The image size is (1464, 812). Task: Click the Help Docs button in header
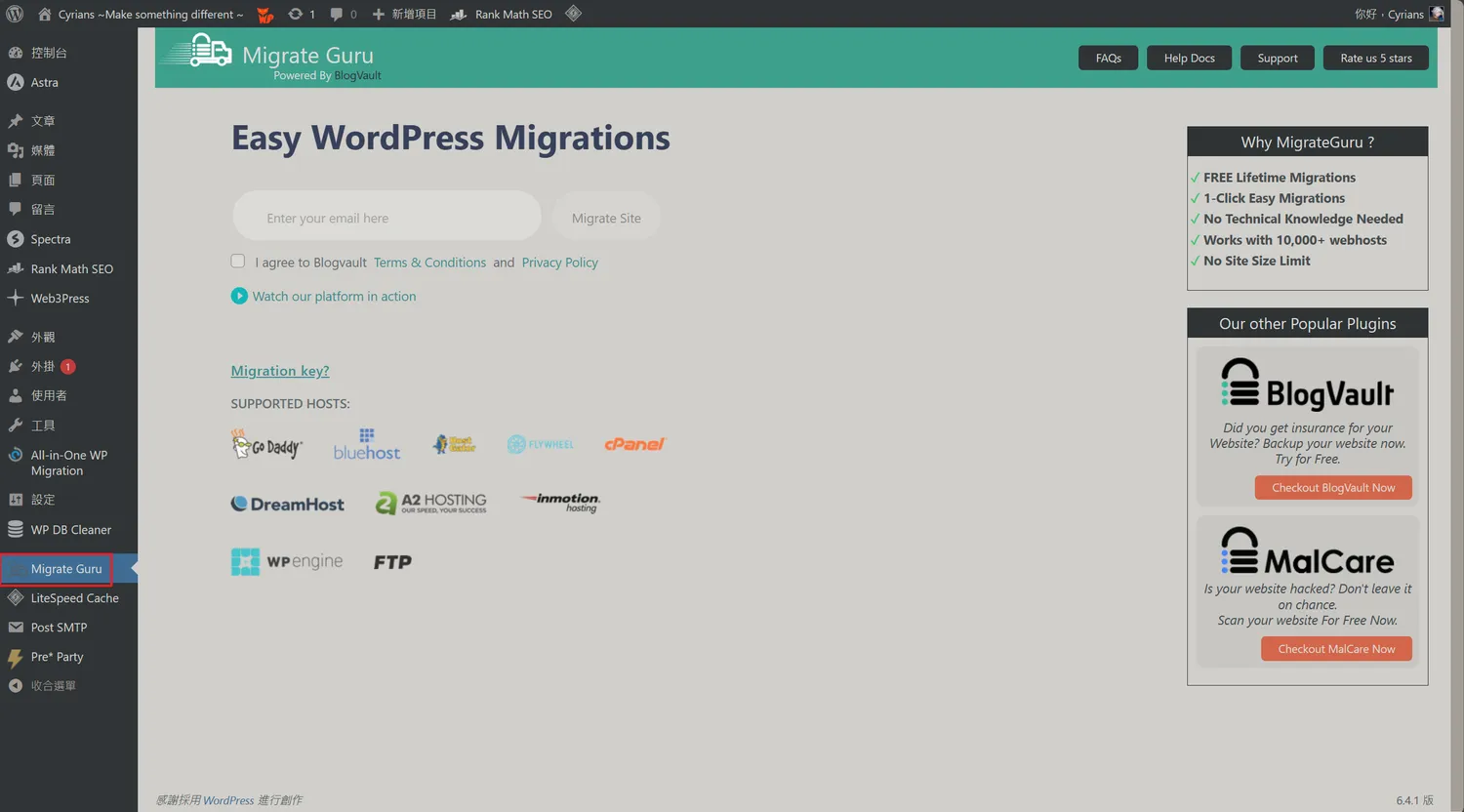tap(1189, 59)
